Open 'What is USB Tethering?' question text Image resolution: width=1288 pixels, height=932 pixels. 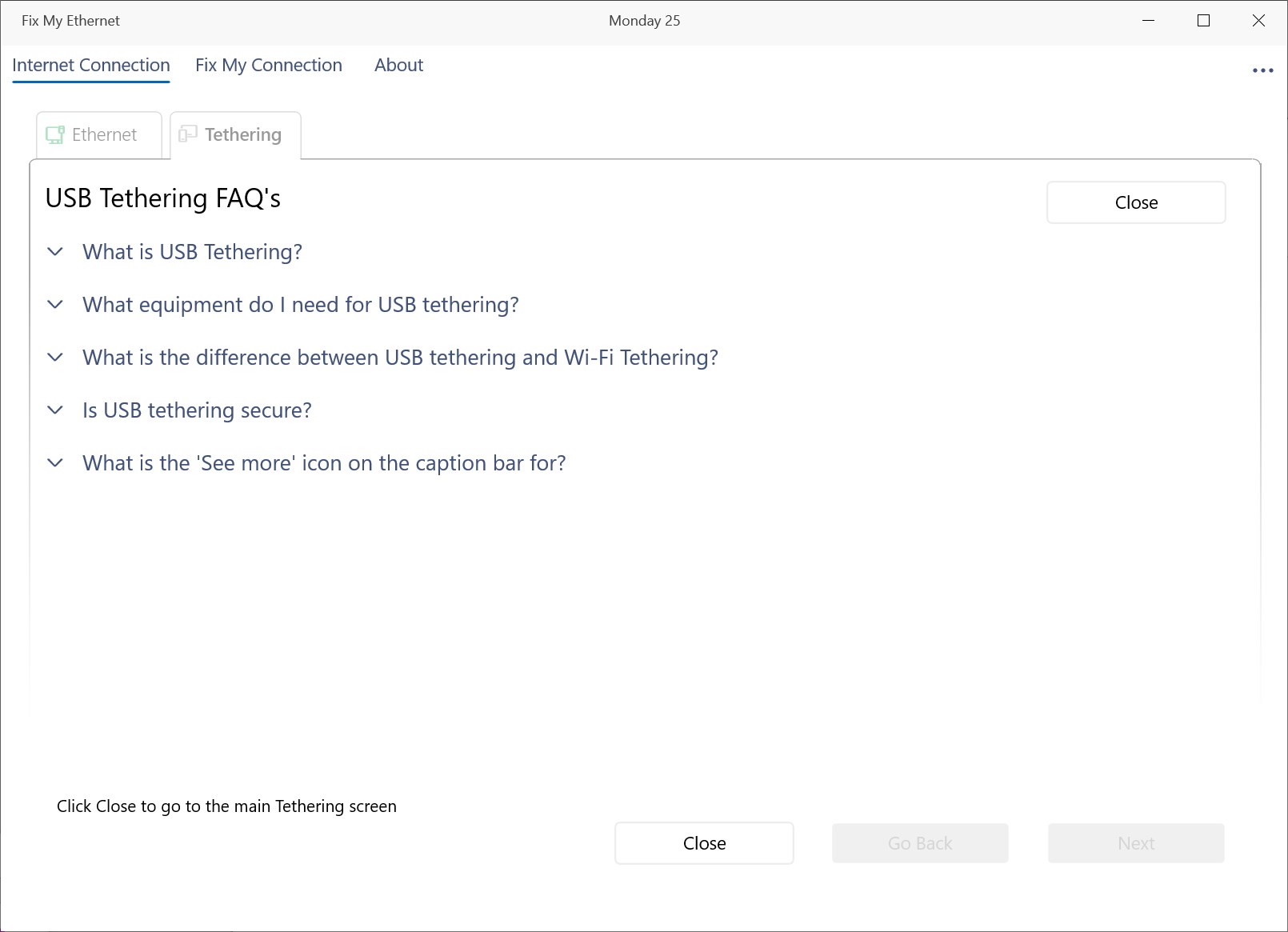[x=192, y=252]
